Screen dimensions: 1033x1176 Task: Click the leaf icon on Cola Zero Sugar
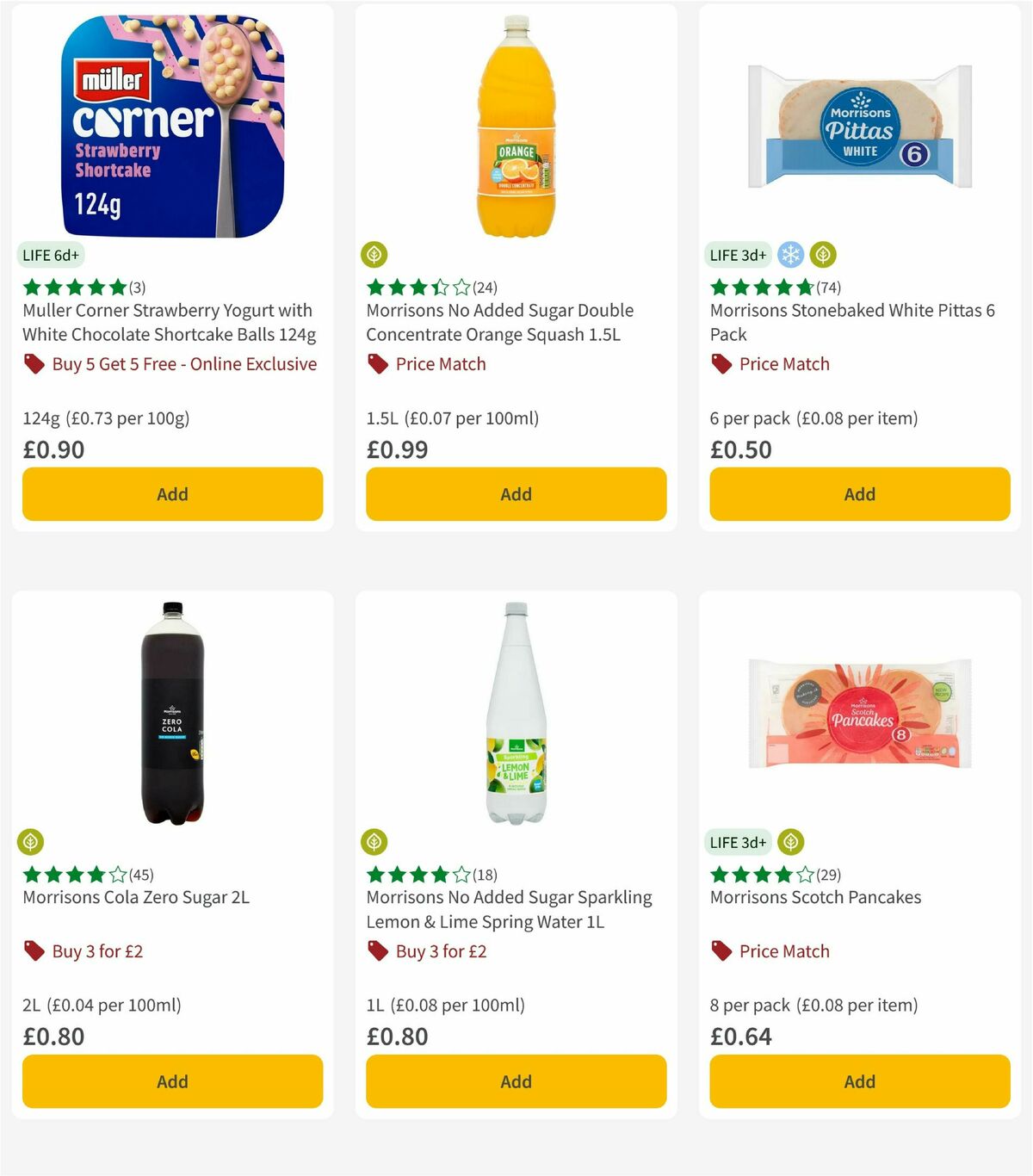click(x=29, y=842)
